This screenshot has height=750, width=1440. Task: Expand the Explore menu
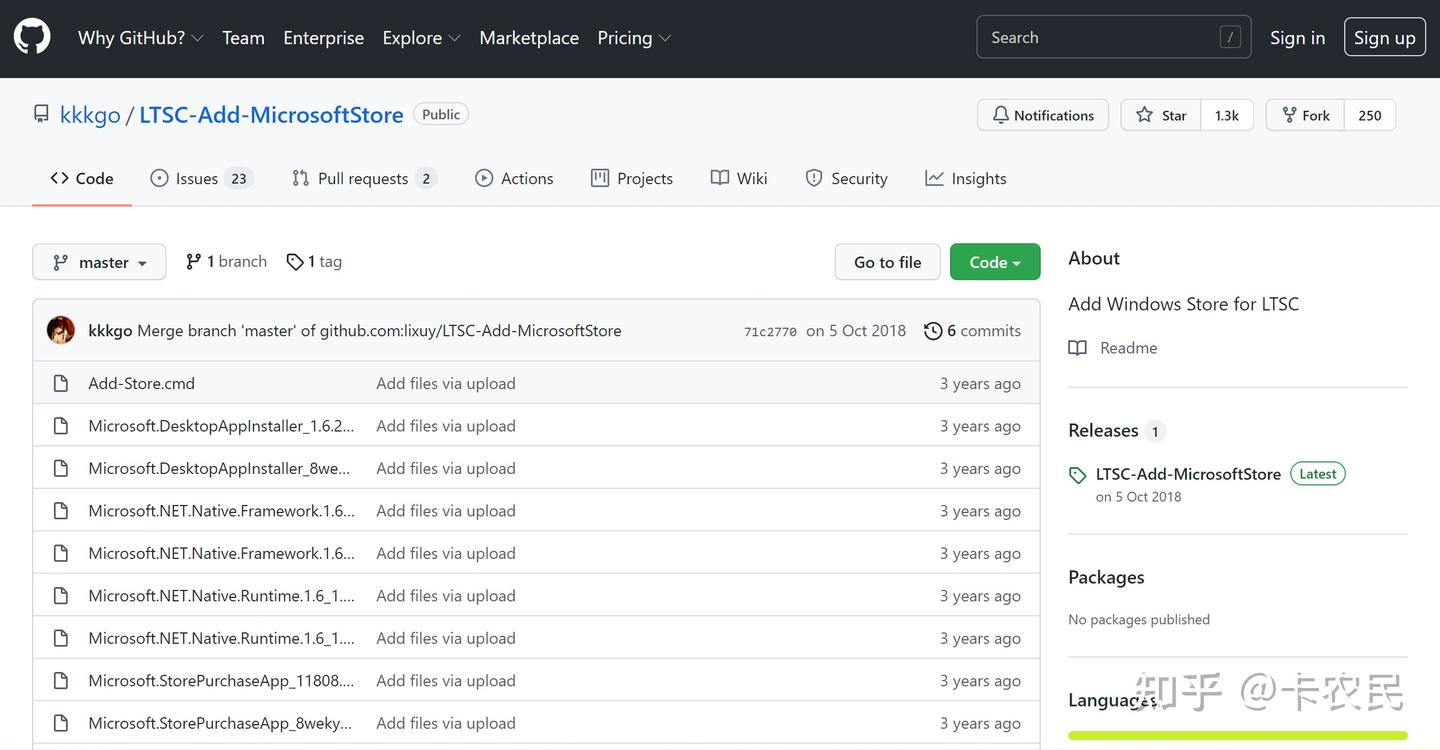click(x=421, y=38)
